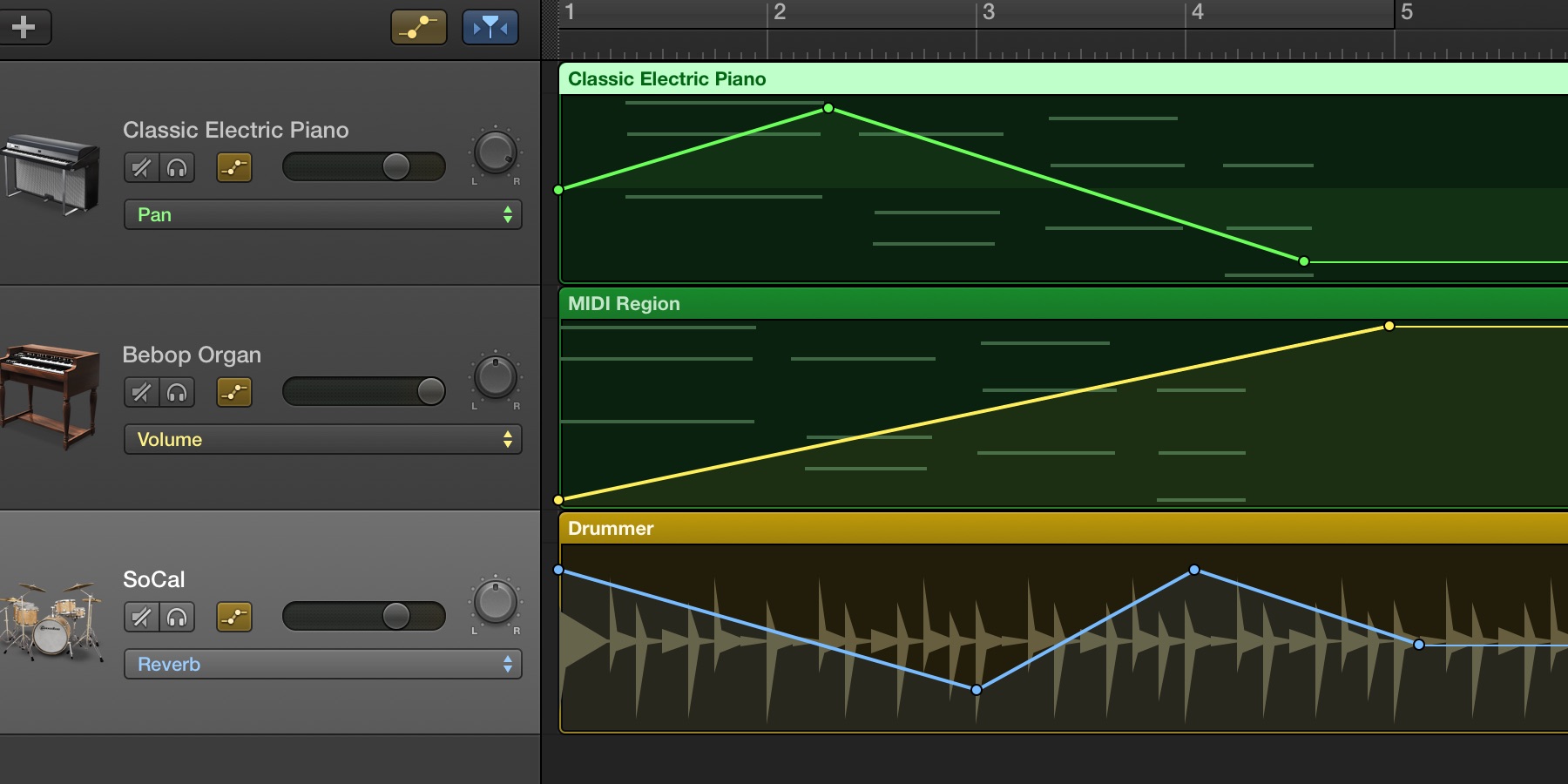Select the Classic Electric Piano track name
This screenshot has width=1568, height=784.
pyautogui.click(x=236, y=130)
